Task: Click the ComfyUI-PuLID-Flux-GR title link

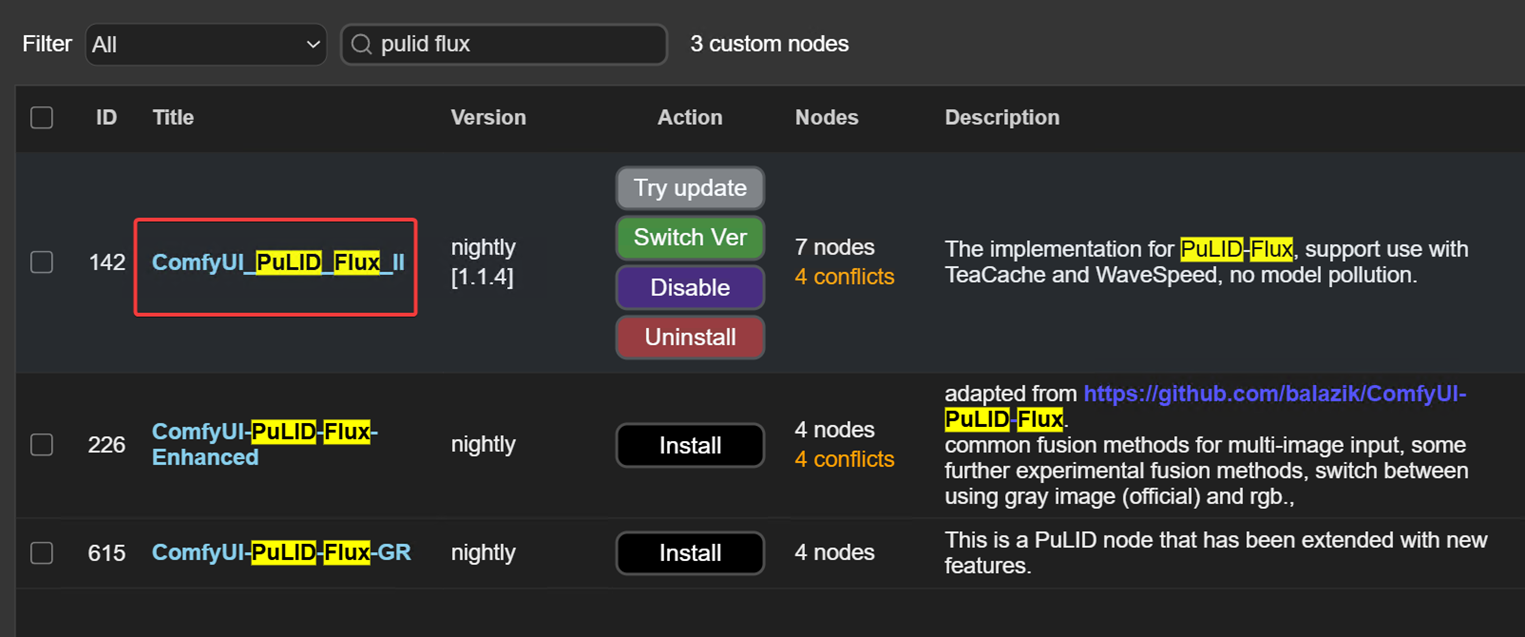Action: coord(281,552)
